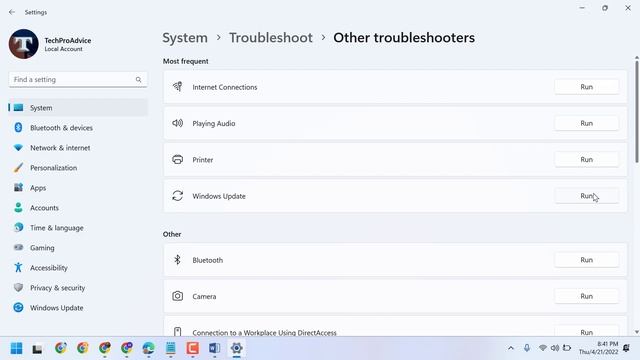The height and width of the screenshot is (360, 640).
Task: Open Personalization settings
Action: tap(78, 168)
